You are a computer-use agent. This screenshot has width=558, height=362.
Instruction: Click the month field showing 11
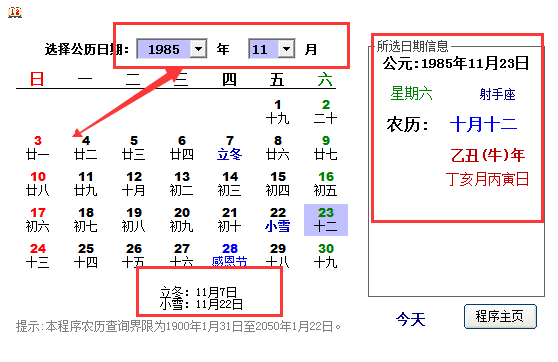tap(264, 49)
